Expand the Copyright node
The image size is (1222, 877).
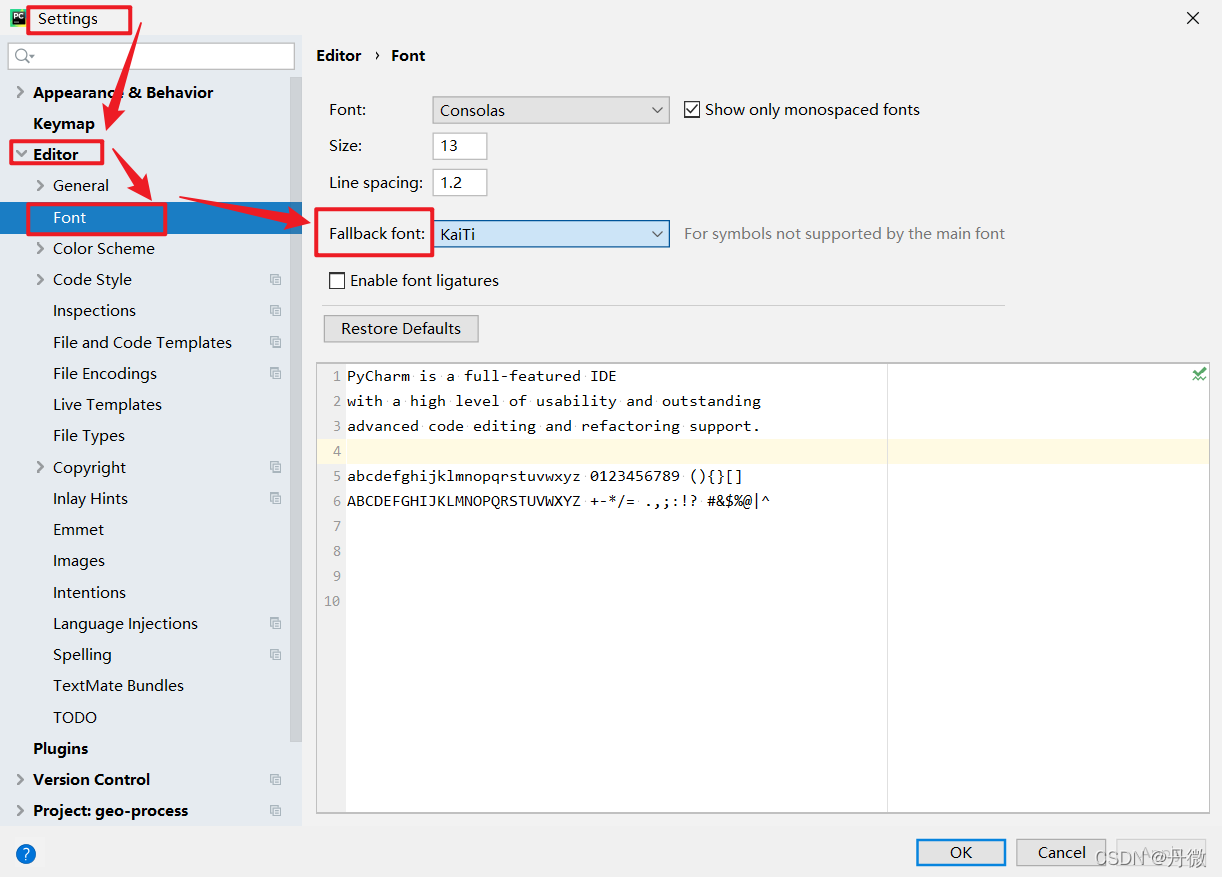[x=40, y=467]
